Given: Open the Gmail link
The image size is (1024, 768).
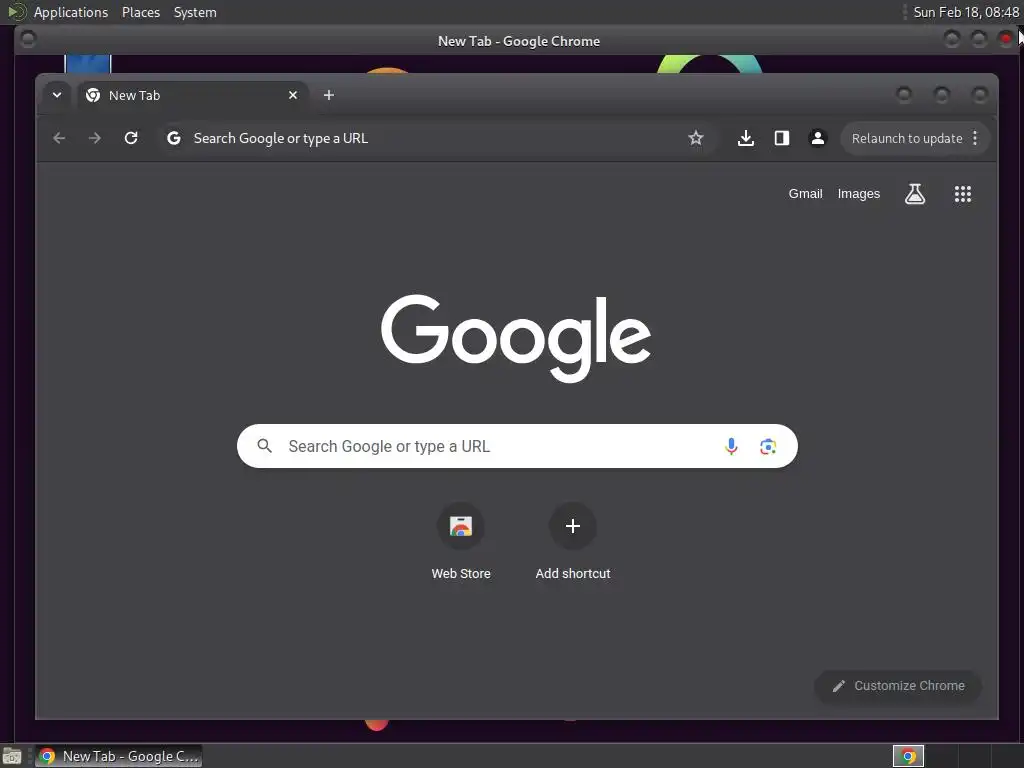Looking at the screenshot, I should [805, 193].
